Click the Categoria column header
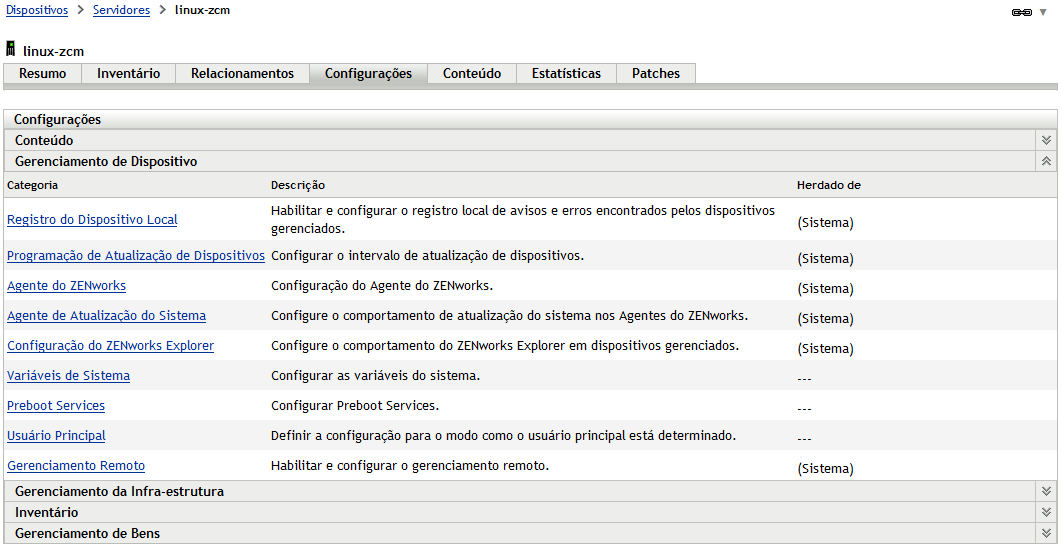The image size is (1062, 546). pyautogui.click(x=33, y=185)
